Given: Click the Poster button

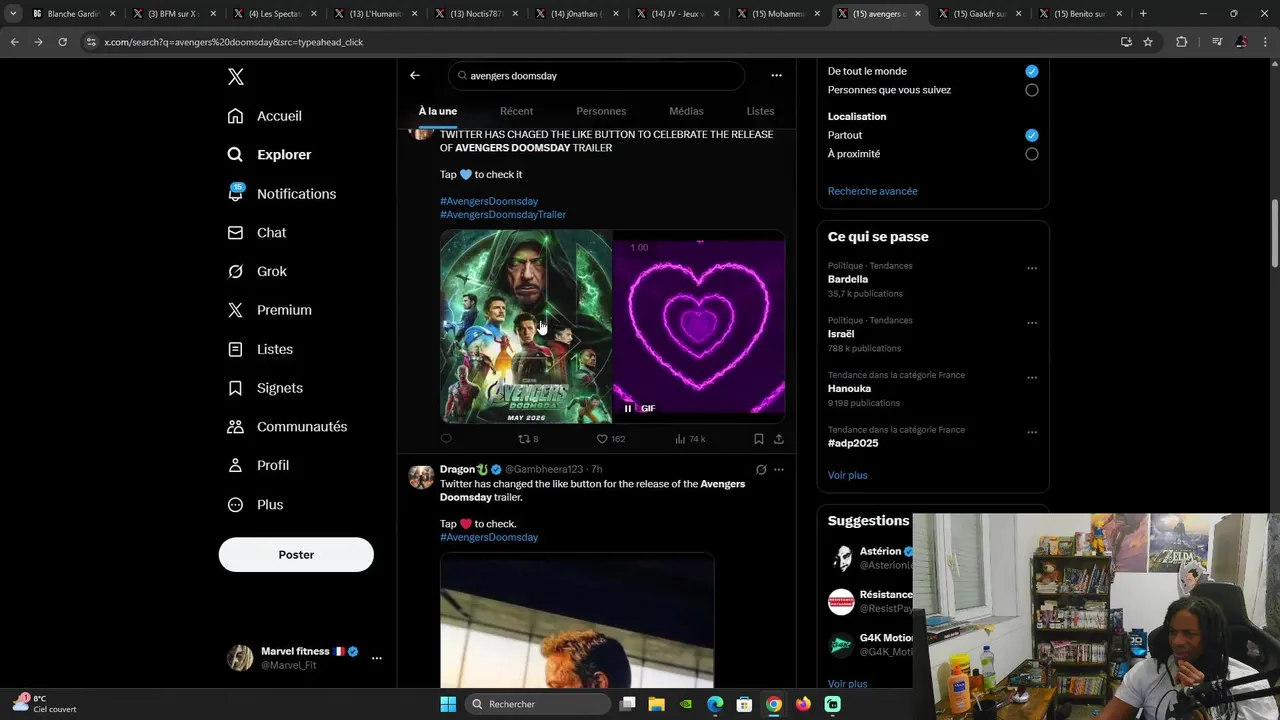Looking at the screenshot, I should click(x=296, y=555).
